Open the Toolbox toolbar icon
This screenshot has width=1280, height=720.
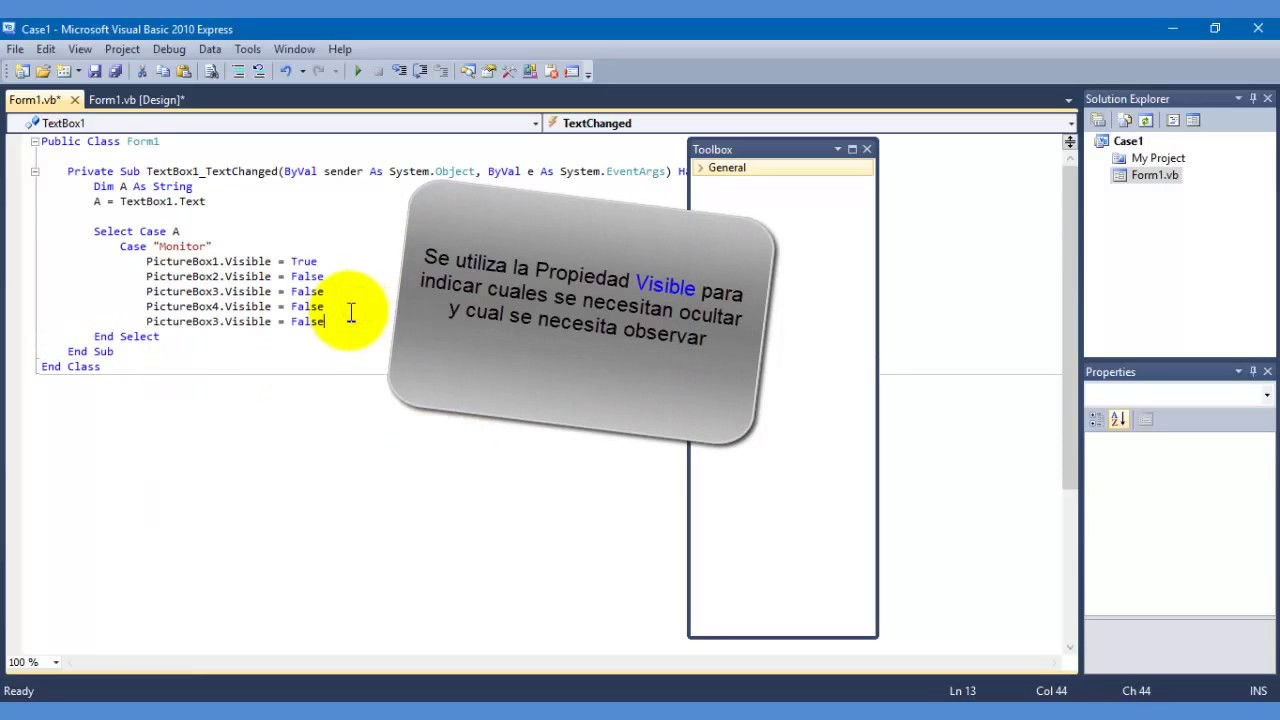(509, 72)
